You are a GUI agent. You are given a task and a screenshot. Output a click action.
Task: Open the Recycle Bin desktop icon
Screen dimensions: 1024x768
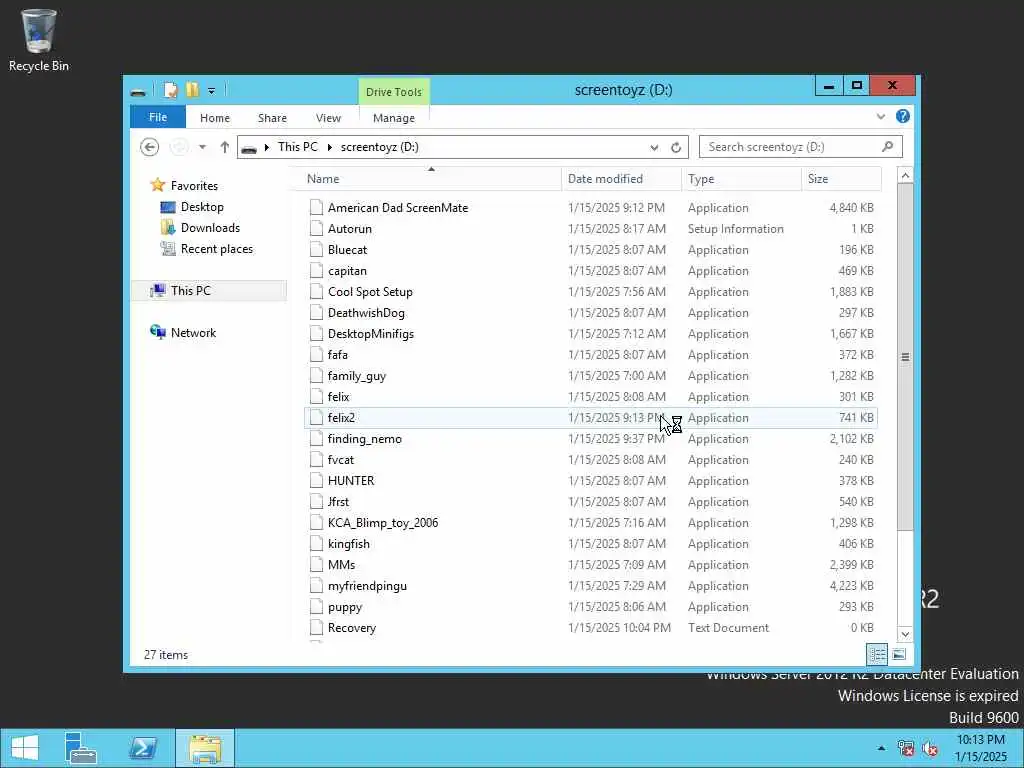coord(39,40)
